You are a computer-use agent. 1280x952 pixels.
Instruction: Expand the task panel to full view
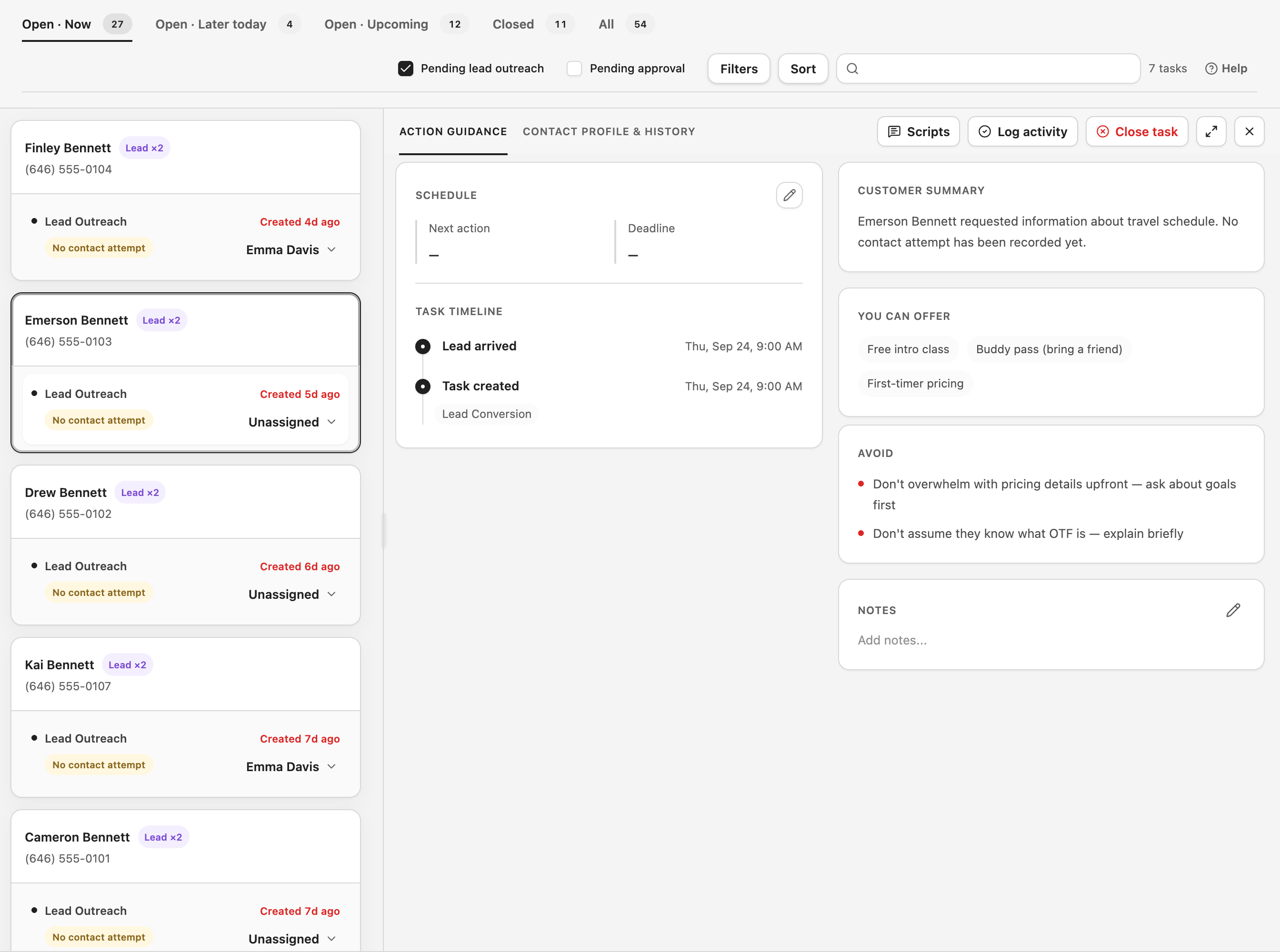1211,131
